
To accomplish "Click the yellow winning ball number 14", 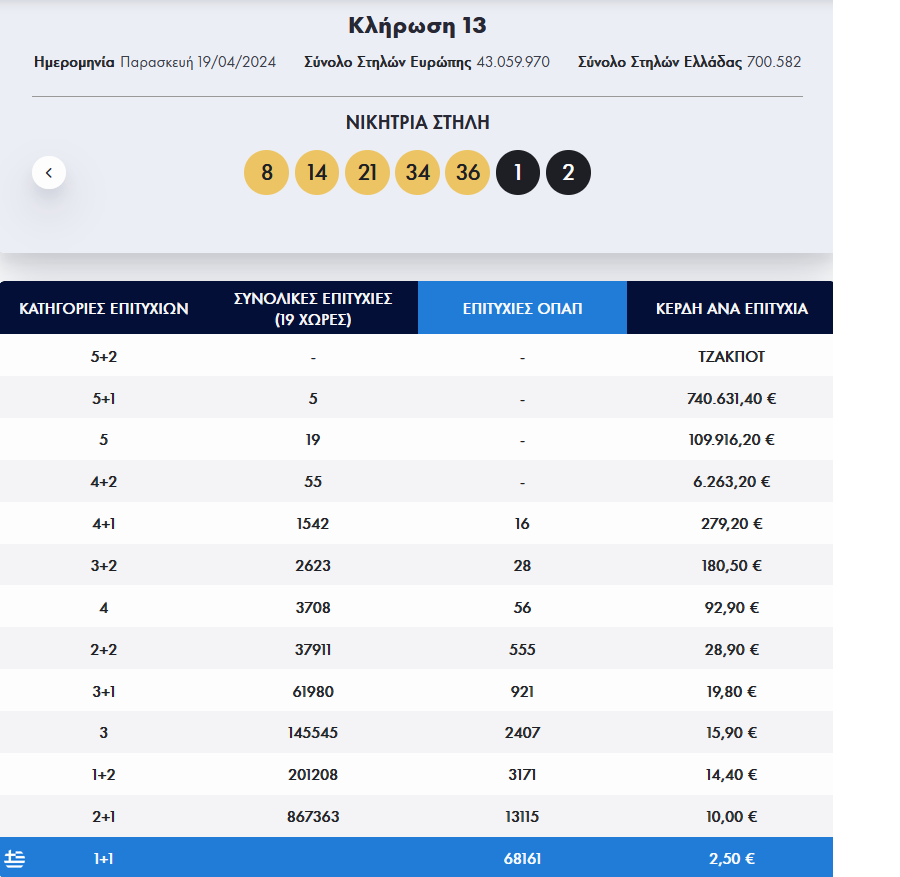I will tap(317, 173).
